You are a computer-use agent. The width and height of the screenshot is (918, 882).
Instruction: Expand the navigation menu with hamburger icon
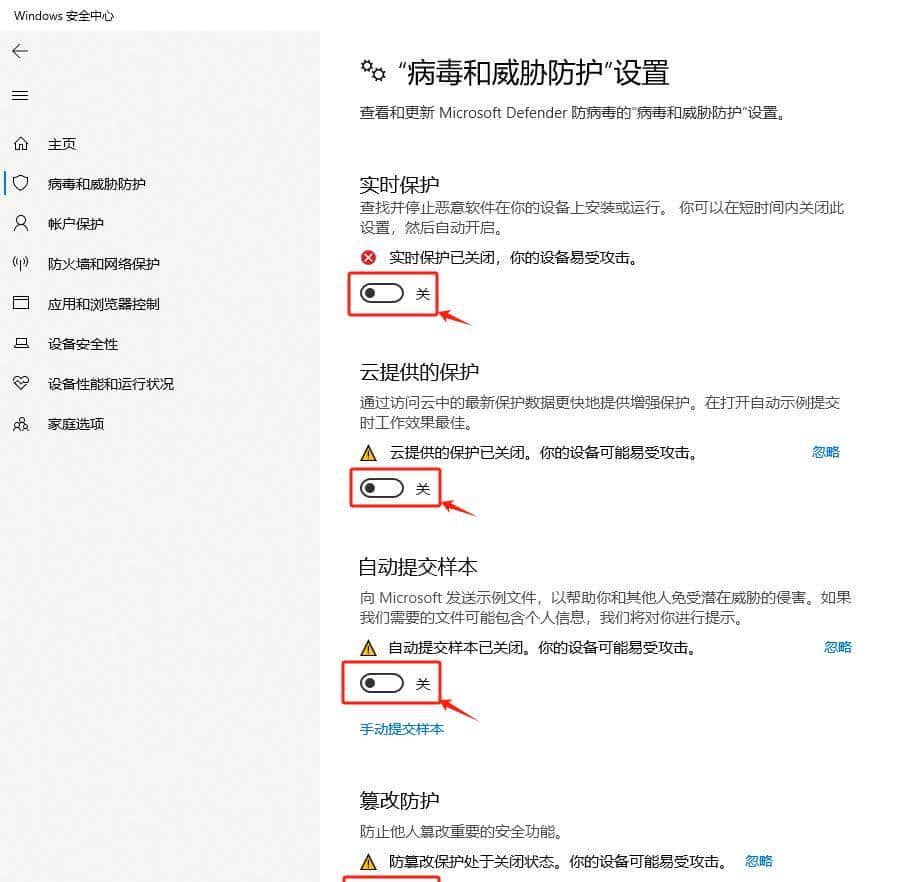[x=20, y=96]
